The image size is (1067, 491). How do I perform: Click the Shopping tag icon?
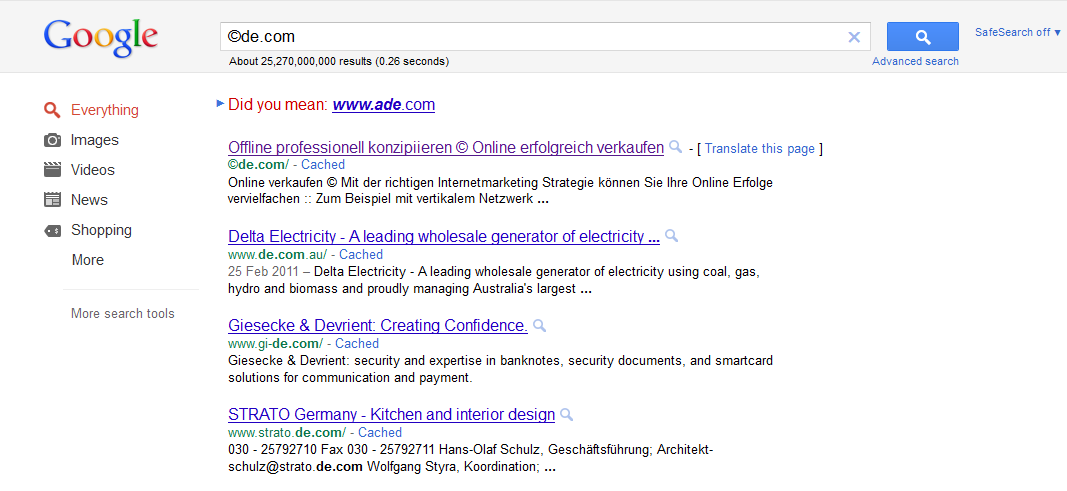(52, 231)
